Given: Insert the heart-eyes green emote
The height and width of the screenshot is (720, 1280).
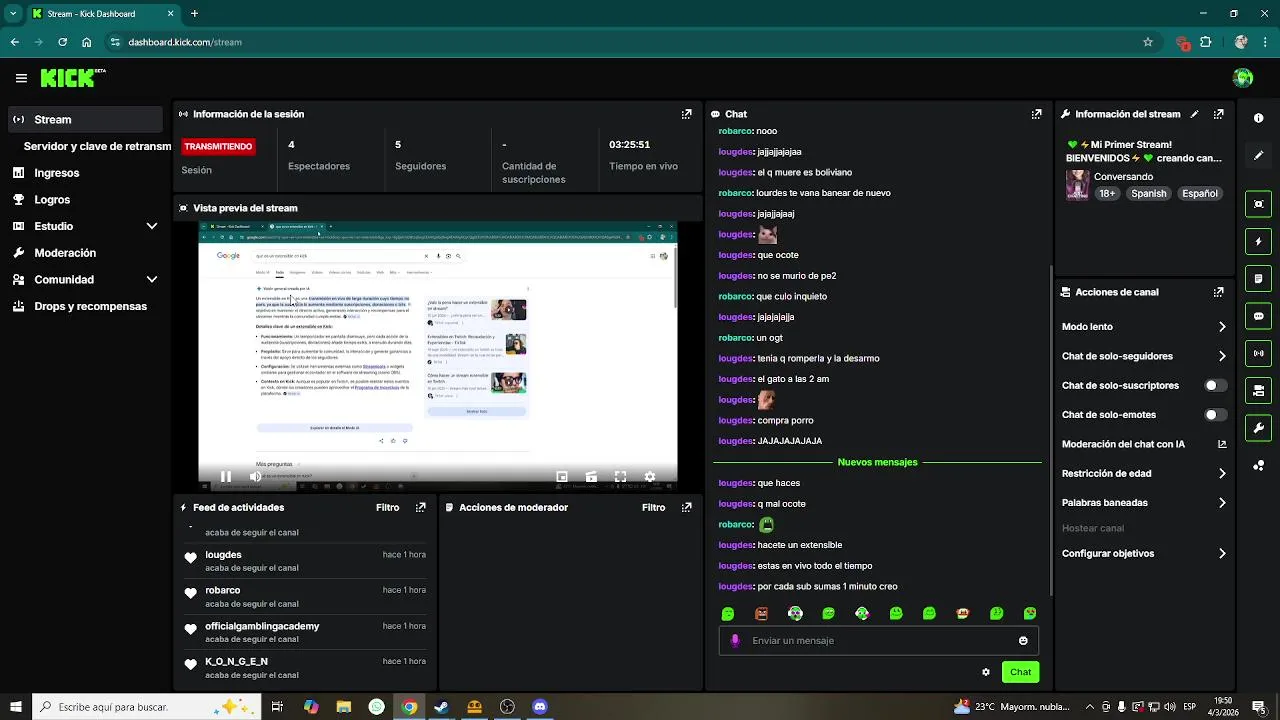Looking at the screenshot, I should click(x=1030, y=613).
